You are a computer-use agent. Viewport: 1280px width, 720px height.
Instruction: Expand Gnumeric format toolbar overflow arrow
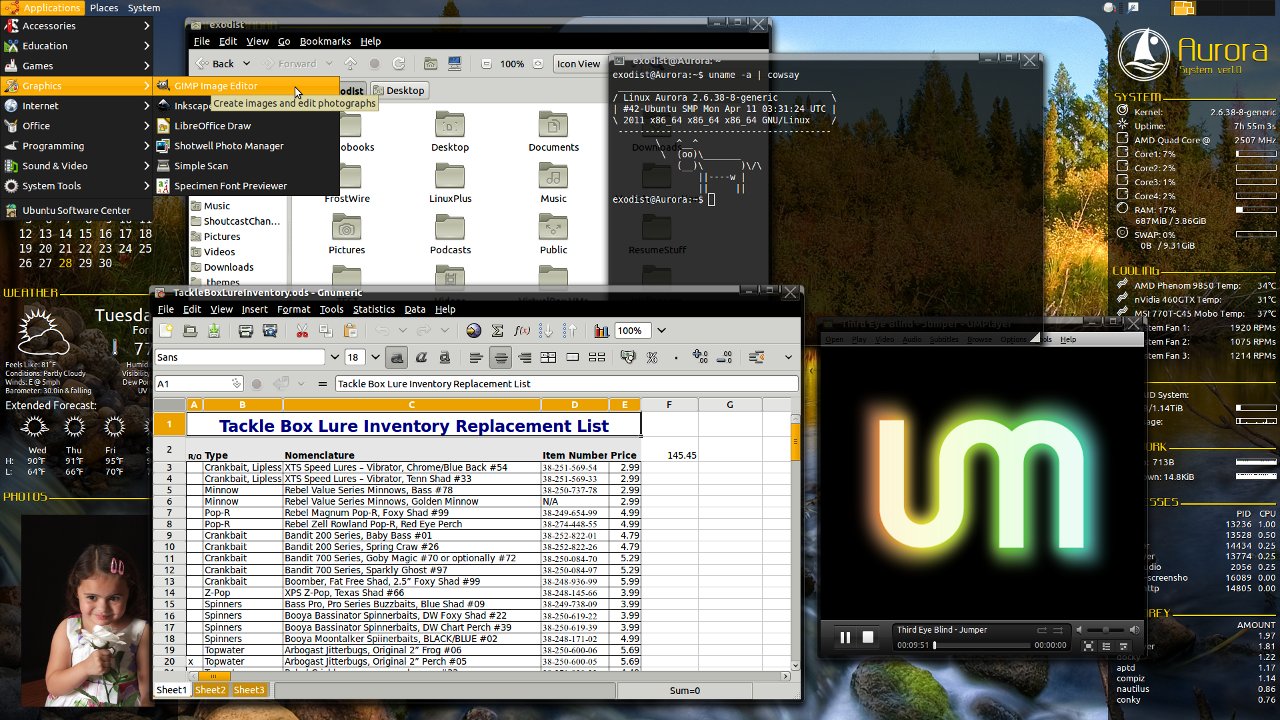[x=788, y=357]
